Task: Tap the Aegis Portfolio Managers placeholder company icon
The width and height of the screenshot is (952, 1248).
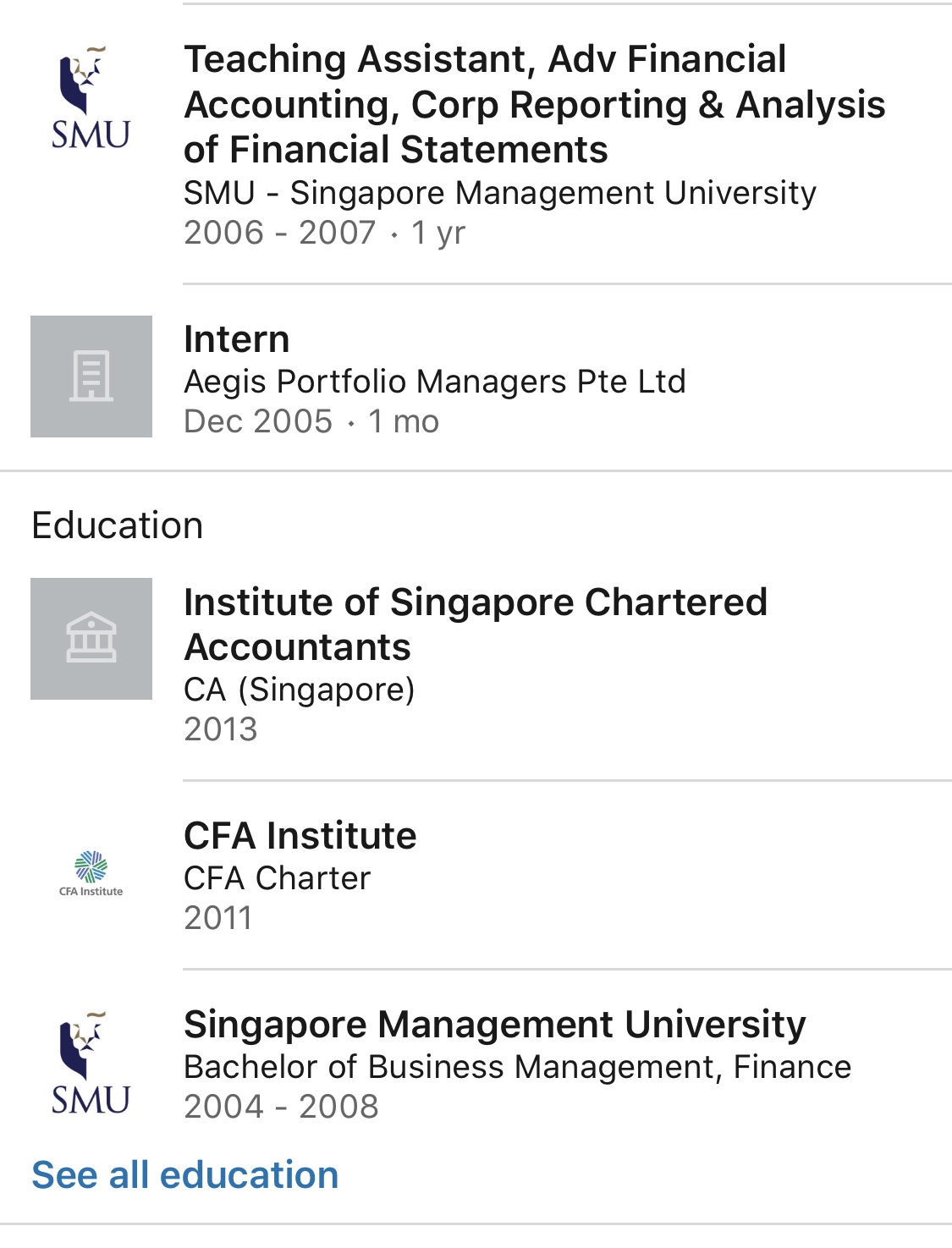Action: coord(91,377)
